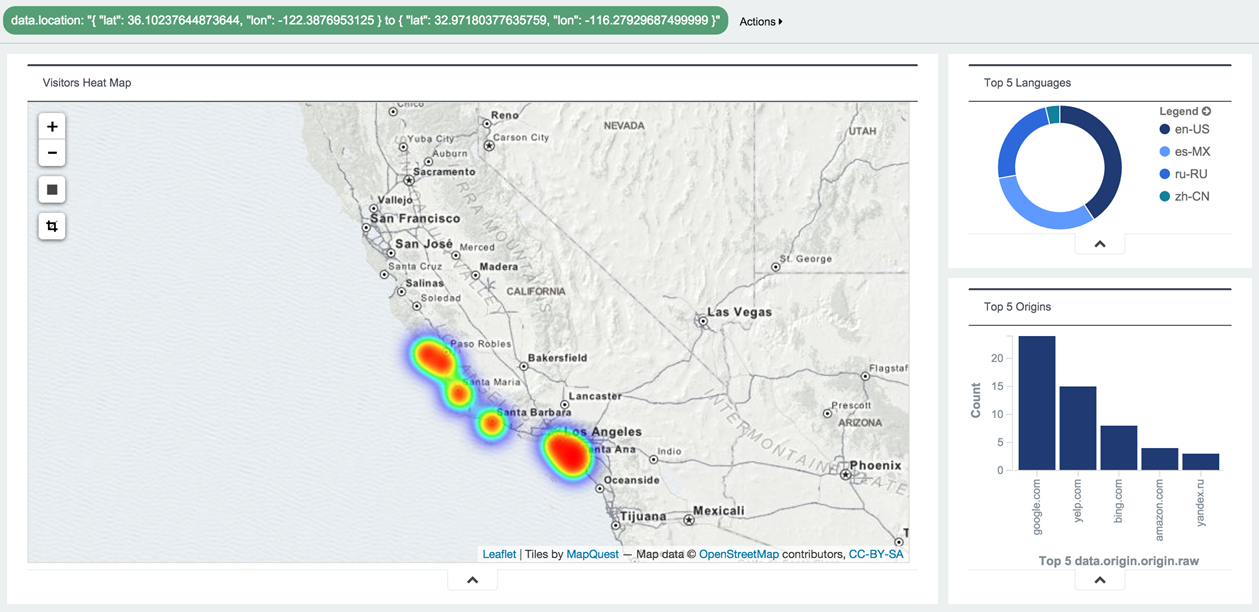
Task: Collapse the Top 5 Languages panel chevron
Action: point(1099,244)
